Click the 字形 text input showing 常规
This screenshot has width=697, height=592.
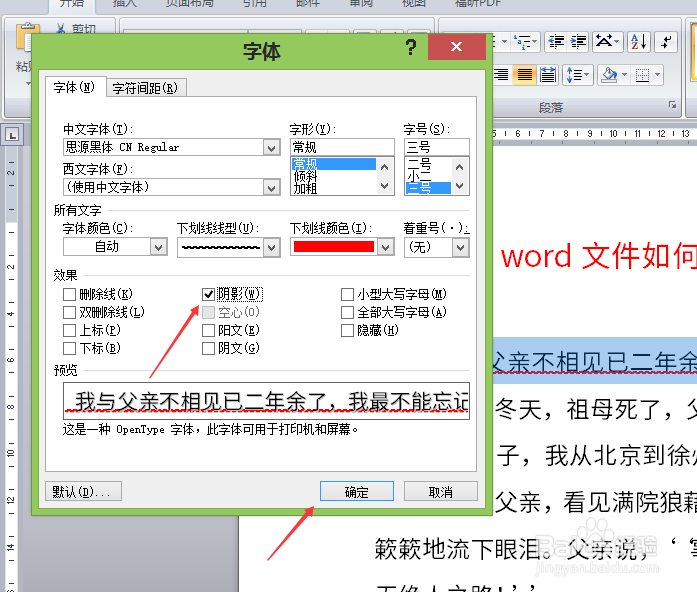click(342, 147)
